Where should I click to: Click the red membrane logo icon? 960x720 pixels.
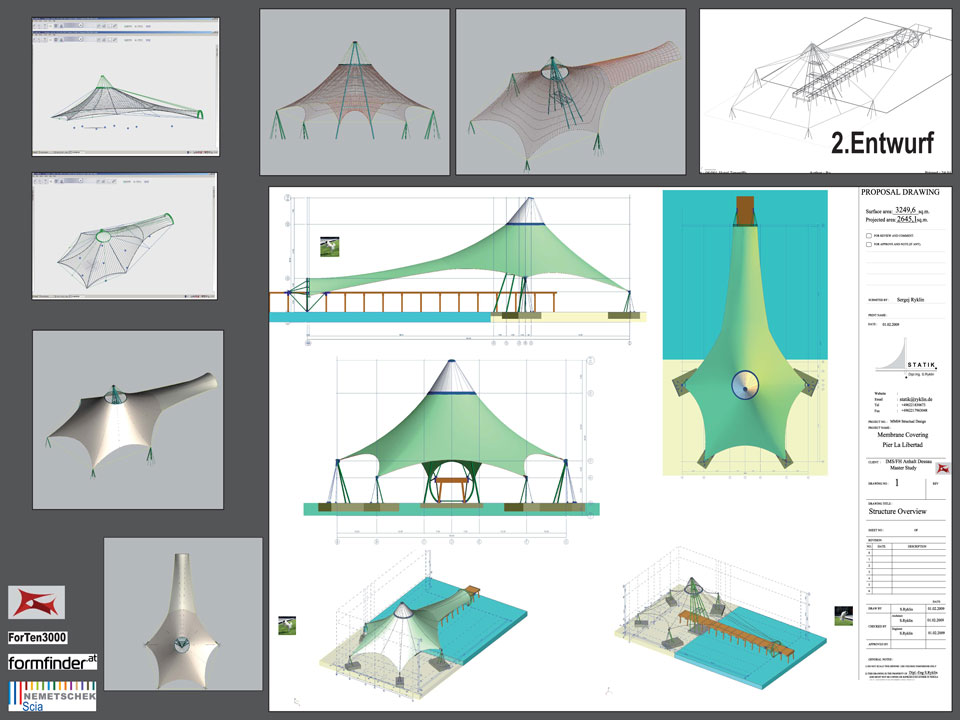(x=37, y=602)
